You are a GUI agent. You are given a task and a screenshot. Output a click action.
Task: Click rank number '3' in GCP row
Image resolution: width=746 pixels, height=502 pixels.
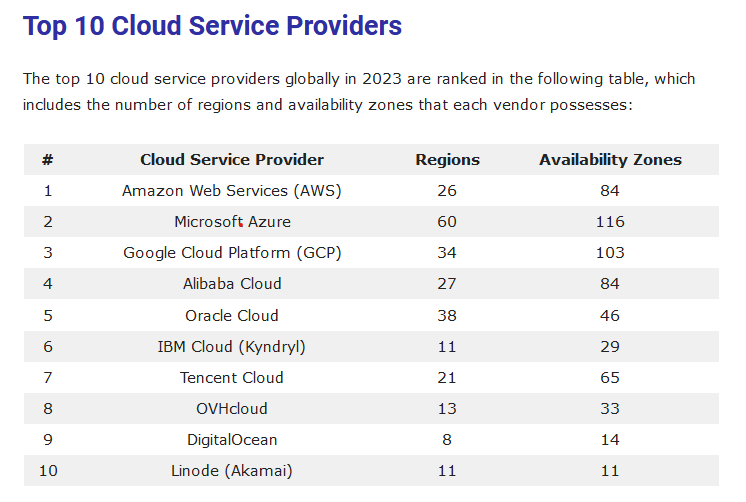(x=48, y=253)
